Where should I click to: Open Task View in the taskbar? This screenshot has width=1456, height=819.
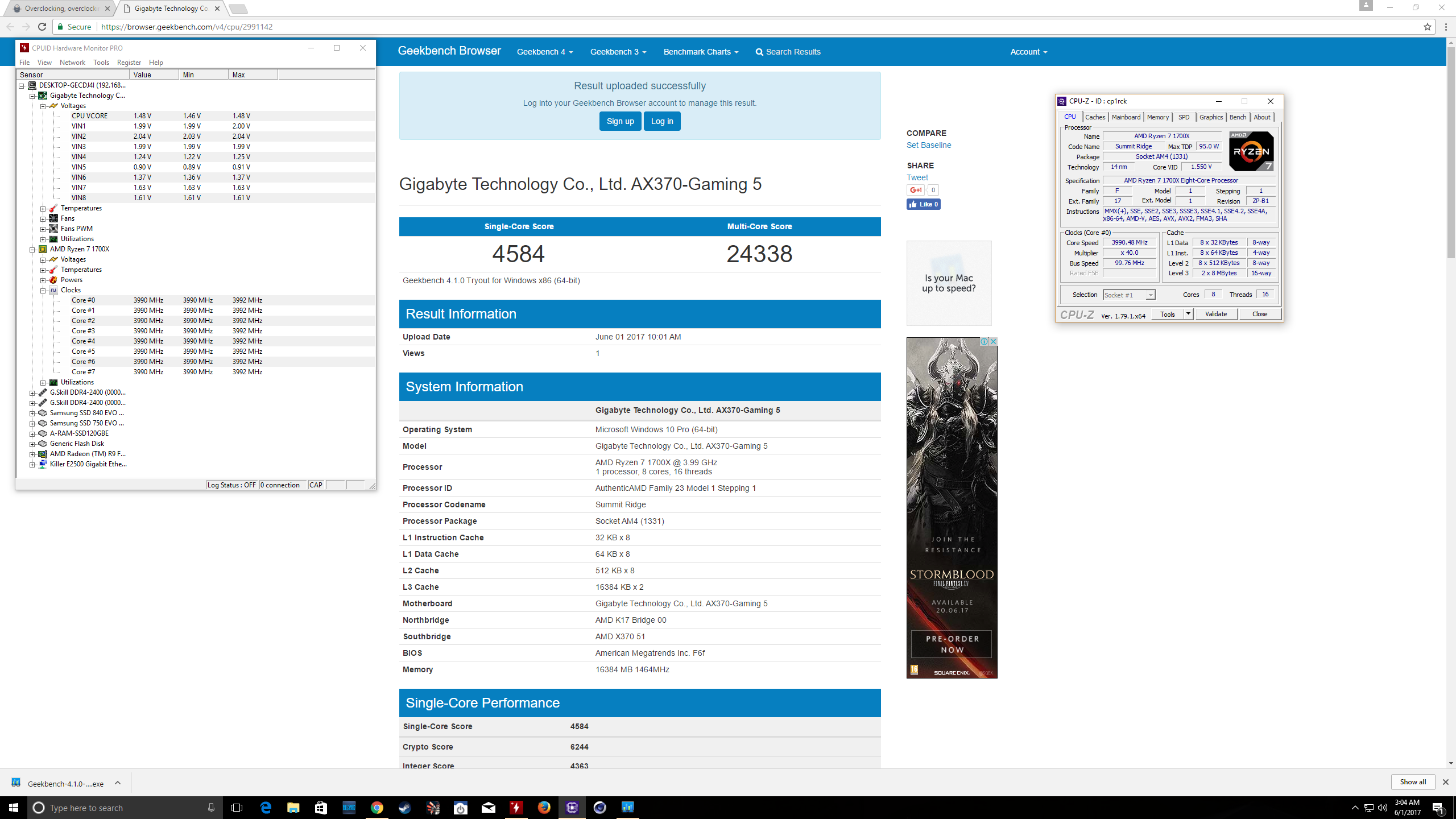click(237, 808)
